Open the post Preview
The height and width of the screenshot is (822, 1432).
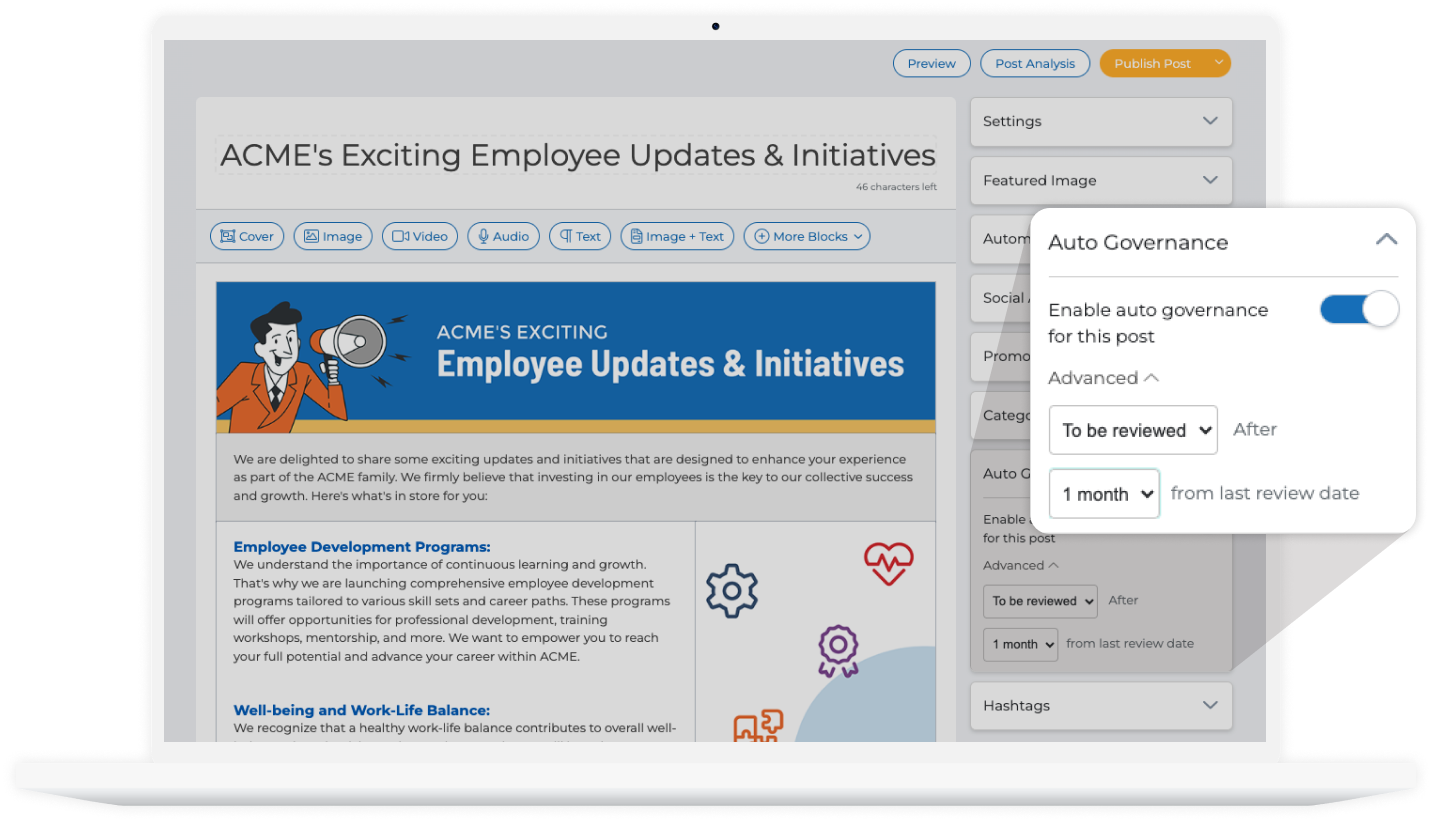point(931,63)
